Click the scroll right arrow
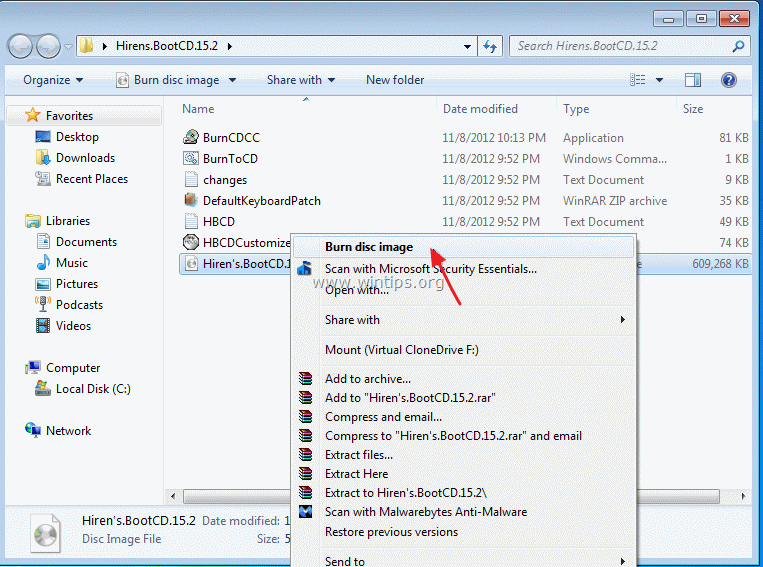The height and width of the screenshot is (567, 763). [x=743, y=496]
